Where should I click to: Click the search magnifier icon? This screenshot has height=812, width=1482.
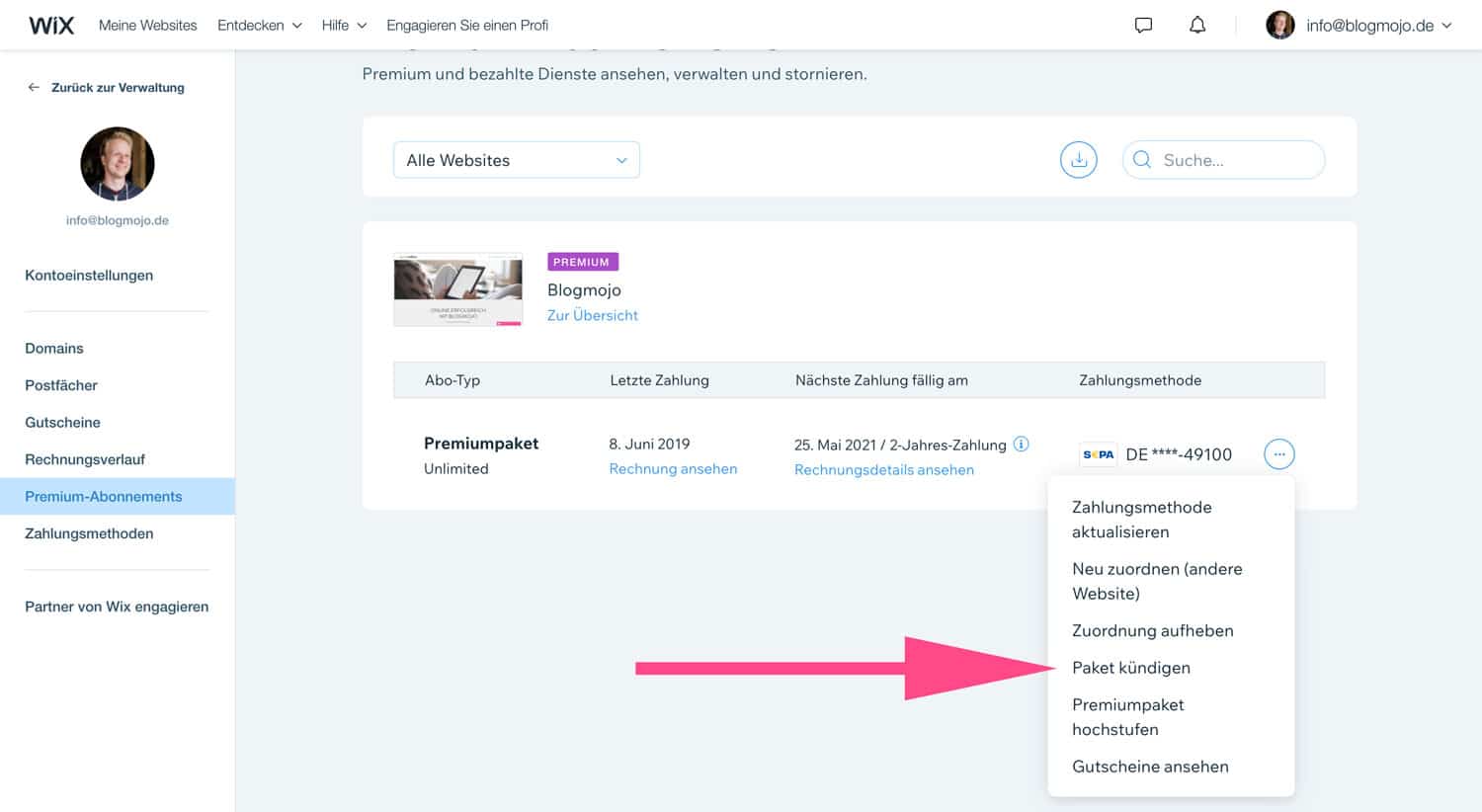(1142, 160)
